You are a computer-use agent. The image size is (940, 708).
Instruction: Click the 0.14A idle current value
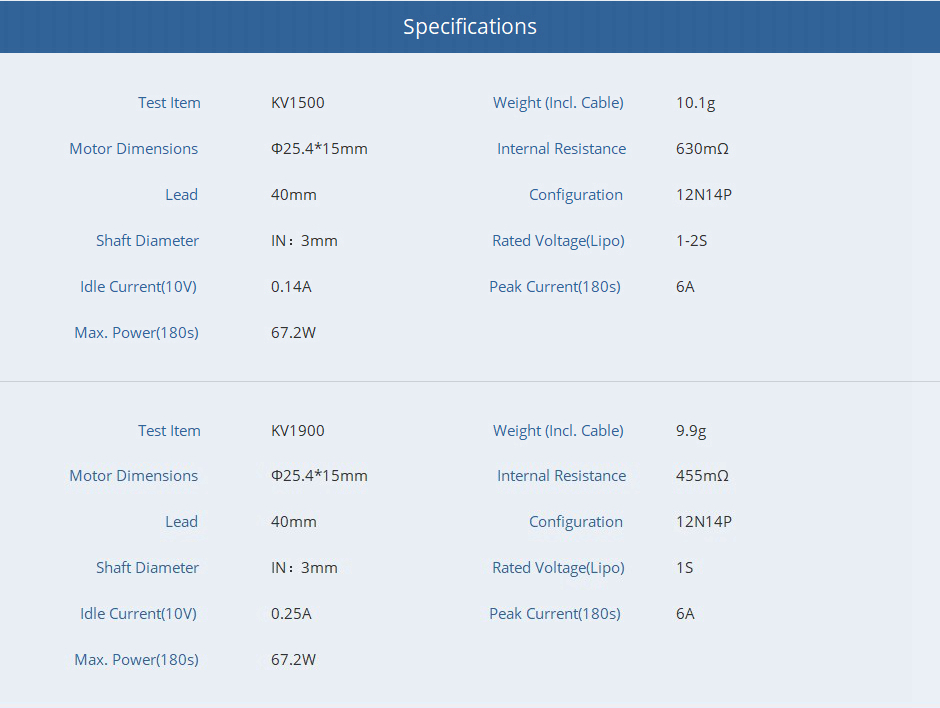(x=291, y=287)
